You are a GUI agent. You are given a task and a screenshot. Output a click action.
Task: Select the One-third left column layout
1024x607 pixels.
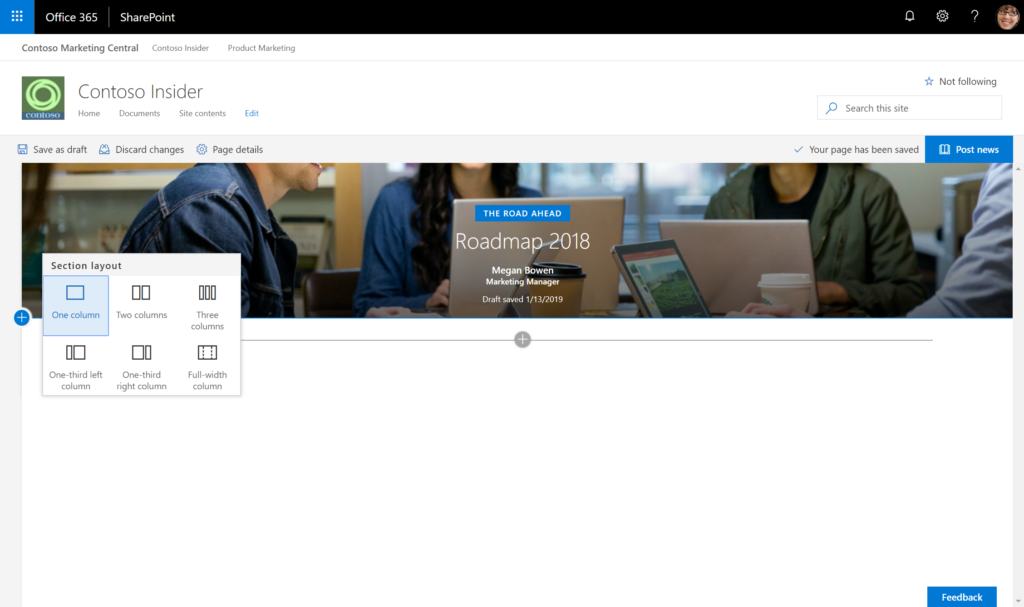click(x=76, y=365)
